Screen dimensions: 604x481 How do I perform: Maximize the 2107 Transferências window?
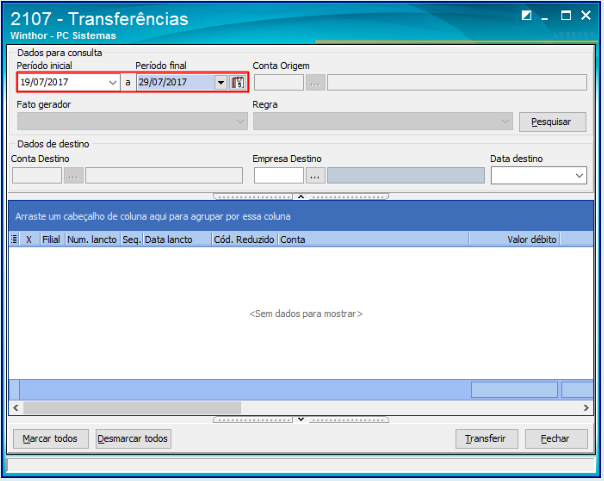pyautogui.click(x=565, y=15)
